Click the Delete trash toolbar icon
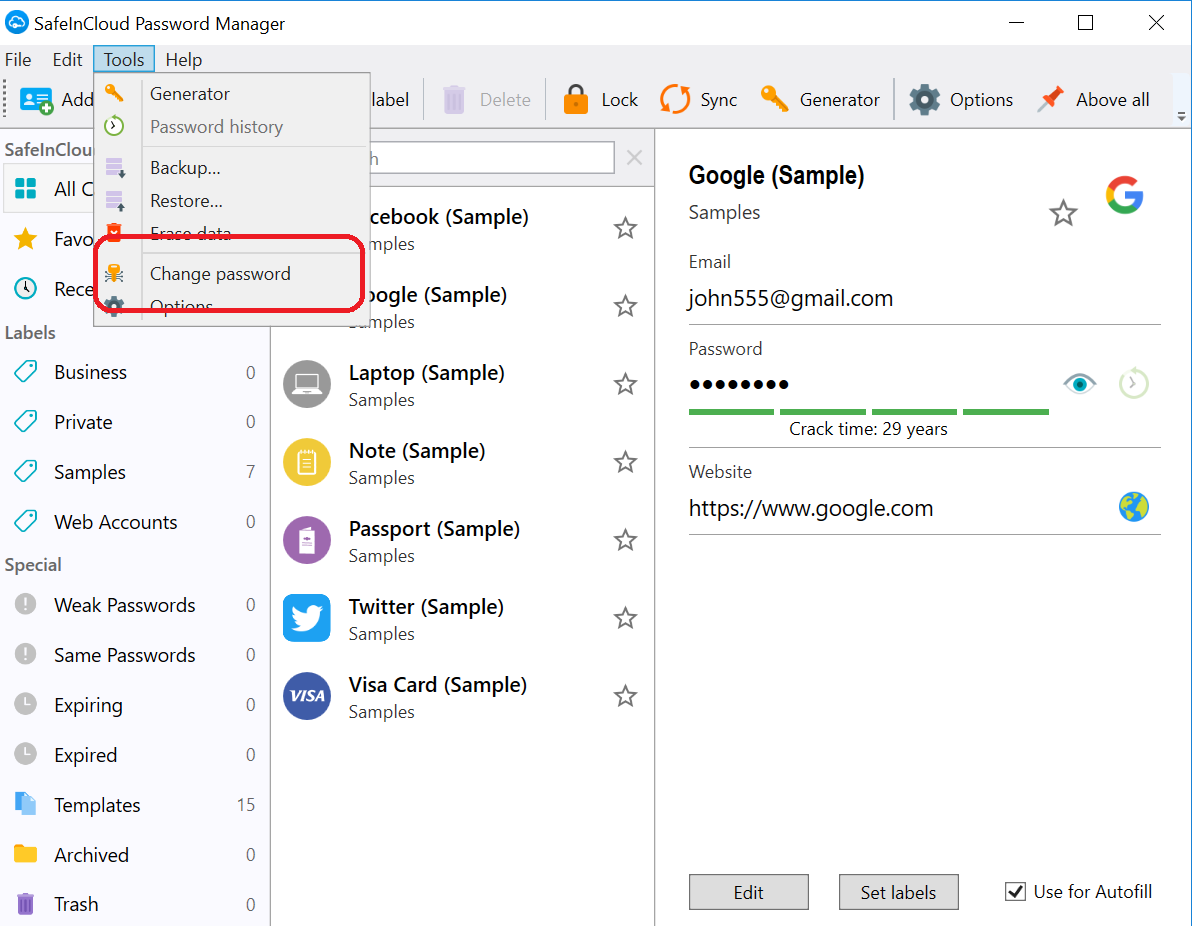Image resolution: width=1192 pixels, height=926 pixels. (x=454, y=100)
